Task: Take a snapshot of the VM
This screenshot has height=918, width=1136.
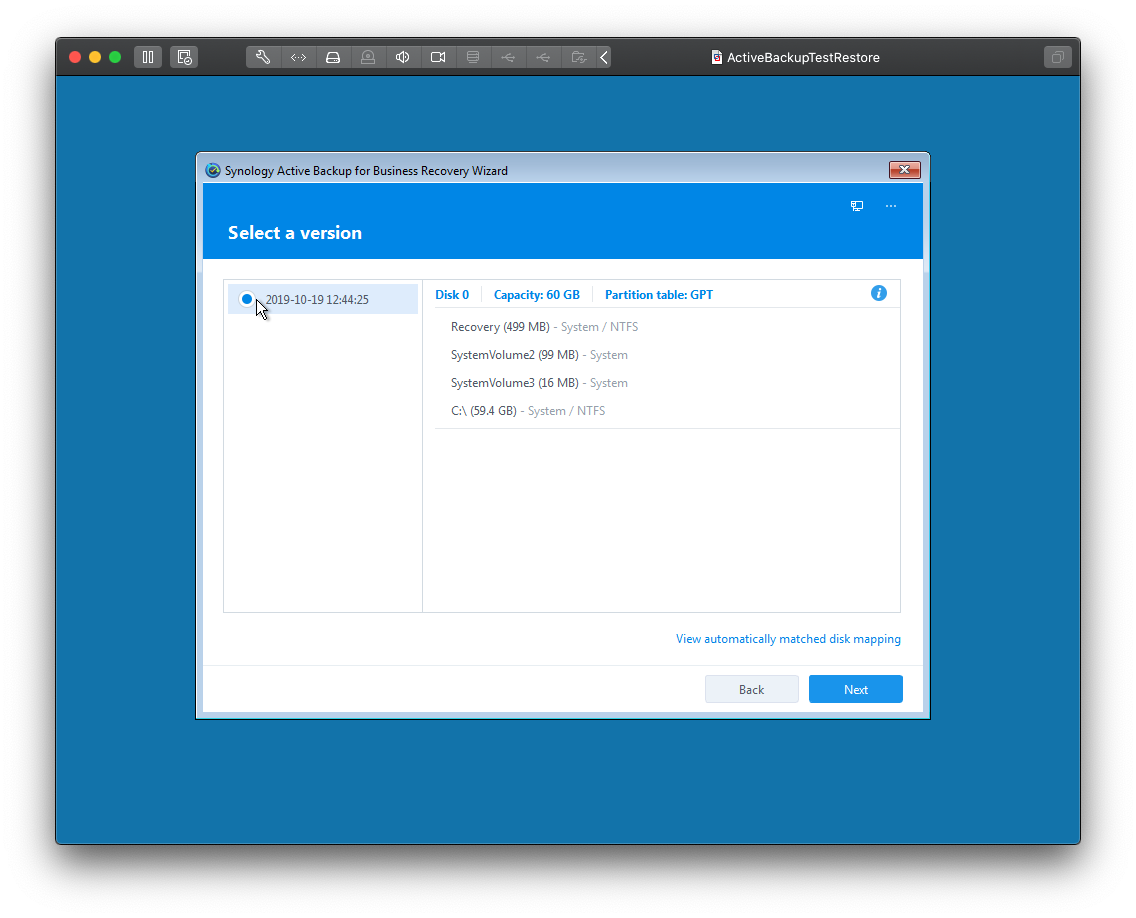Action: point(184,57)
